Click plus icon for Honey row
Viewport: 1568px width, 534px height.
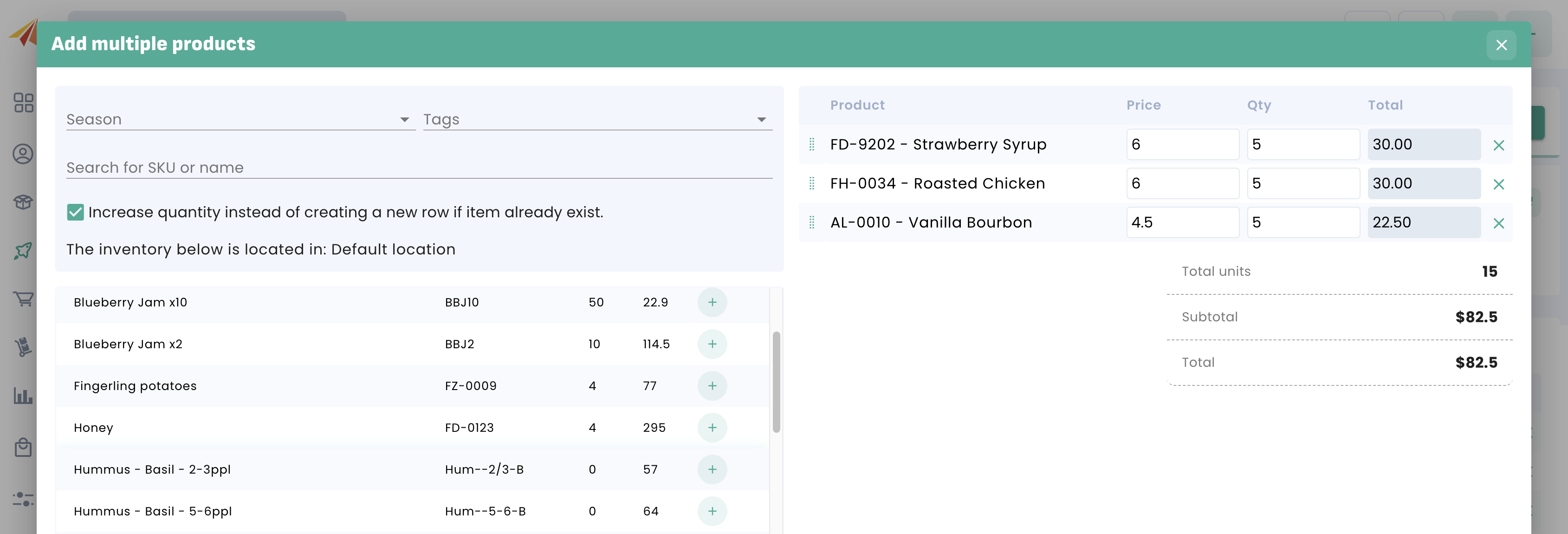point(712,428)
